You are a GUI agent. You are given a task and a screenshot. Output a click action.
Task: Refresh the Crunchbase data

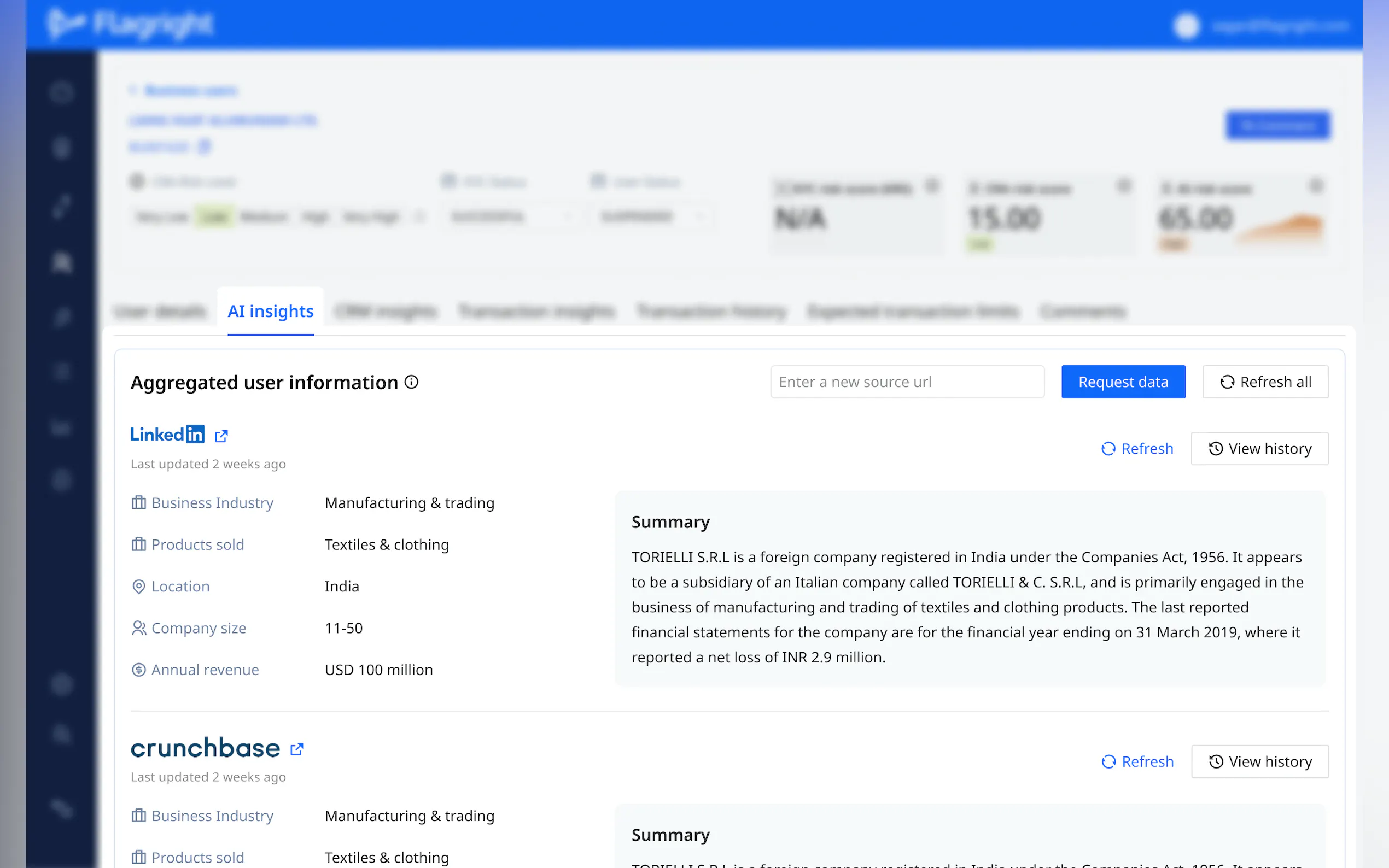[1137, 761]
